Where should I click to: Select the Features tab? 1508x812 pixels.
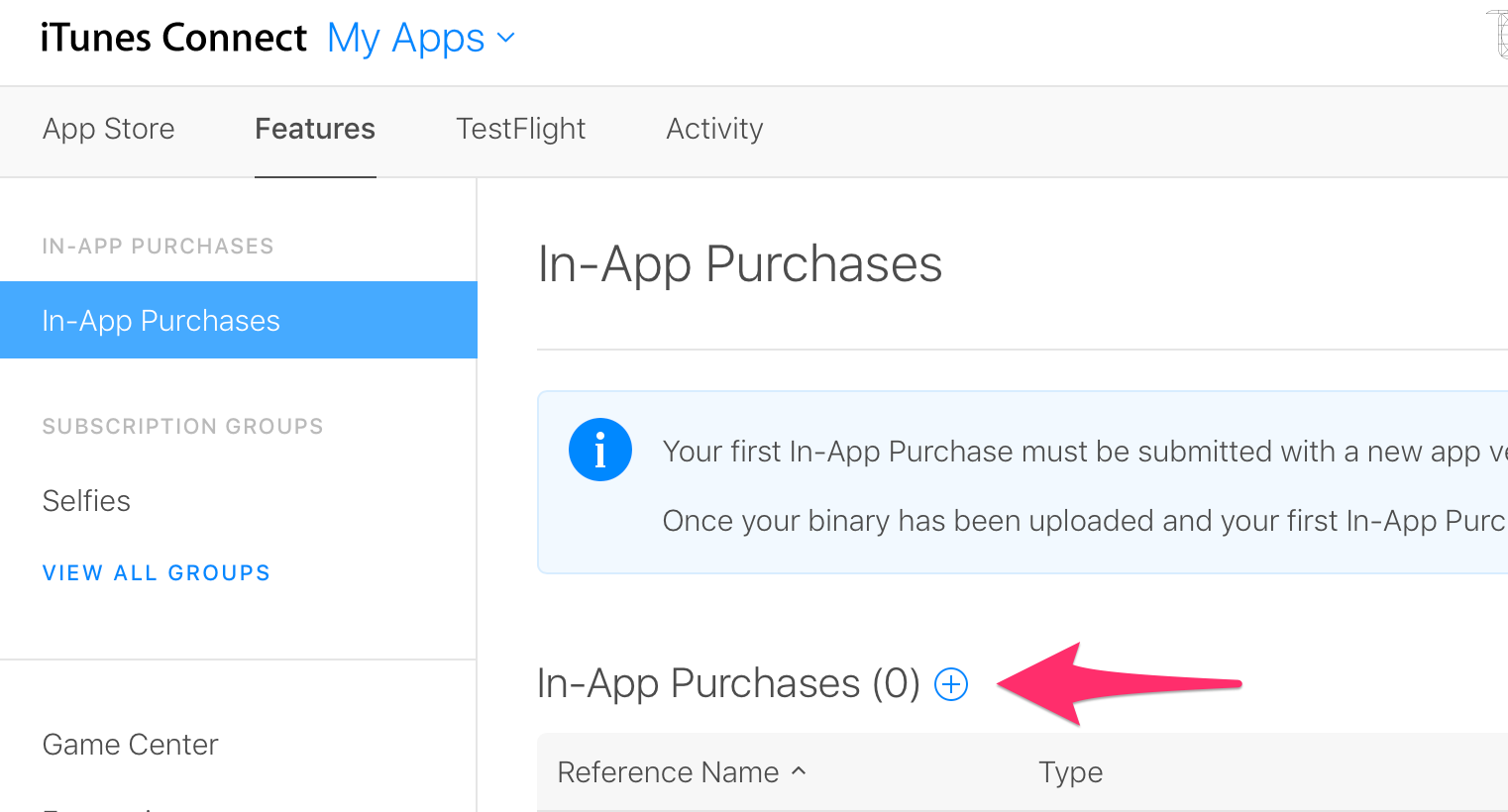coord(315,129)
